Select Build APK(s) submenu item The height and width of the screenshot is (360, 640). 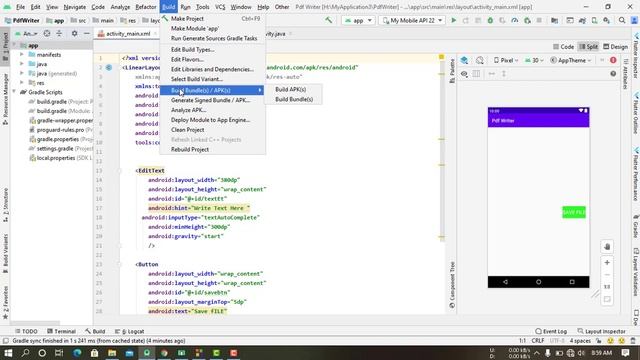tap(291, 89)
